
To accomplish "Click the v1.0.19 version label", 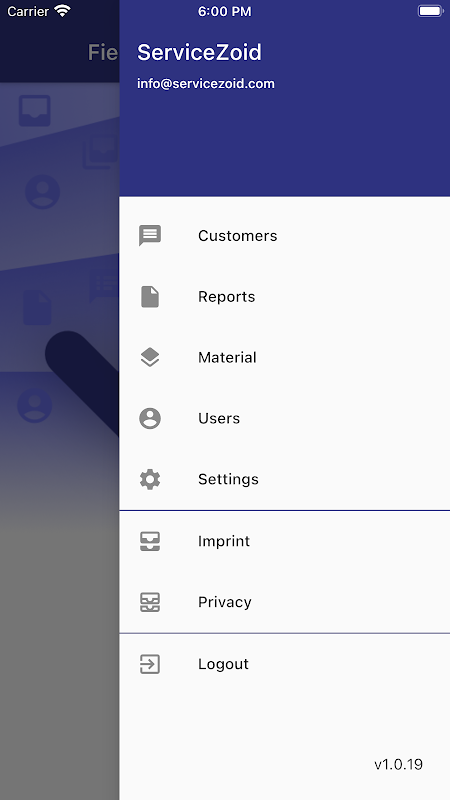I will [398, 764].
